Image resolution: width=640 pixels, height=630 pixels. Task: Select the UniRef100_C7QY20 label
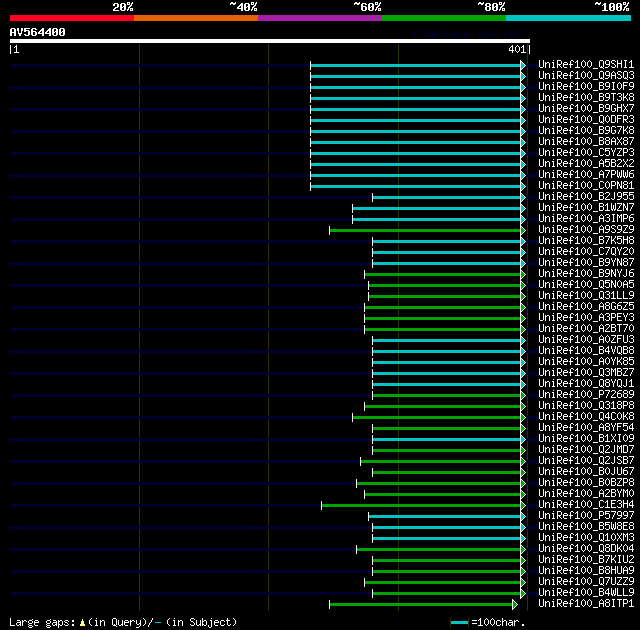tap(586, 252)
